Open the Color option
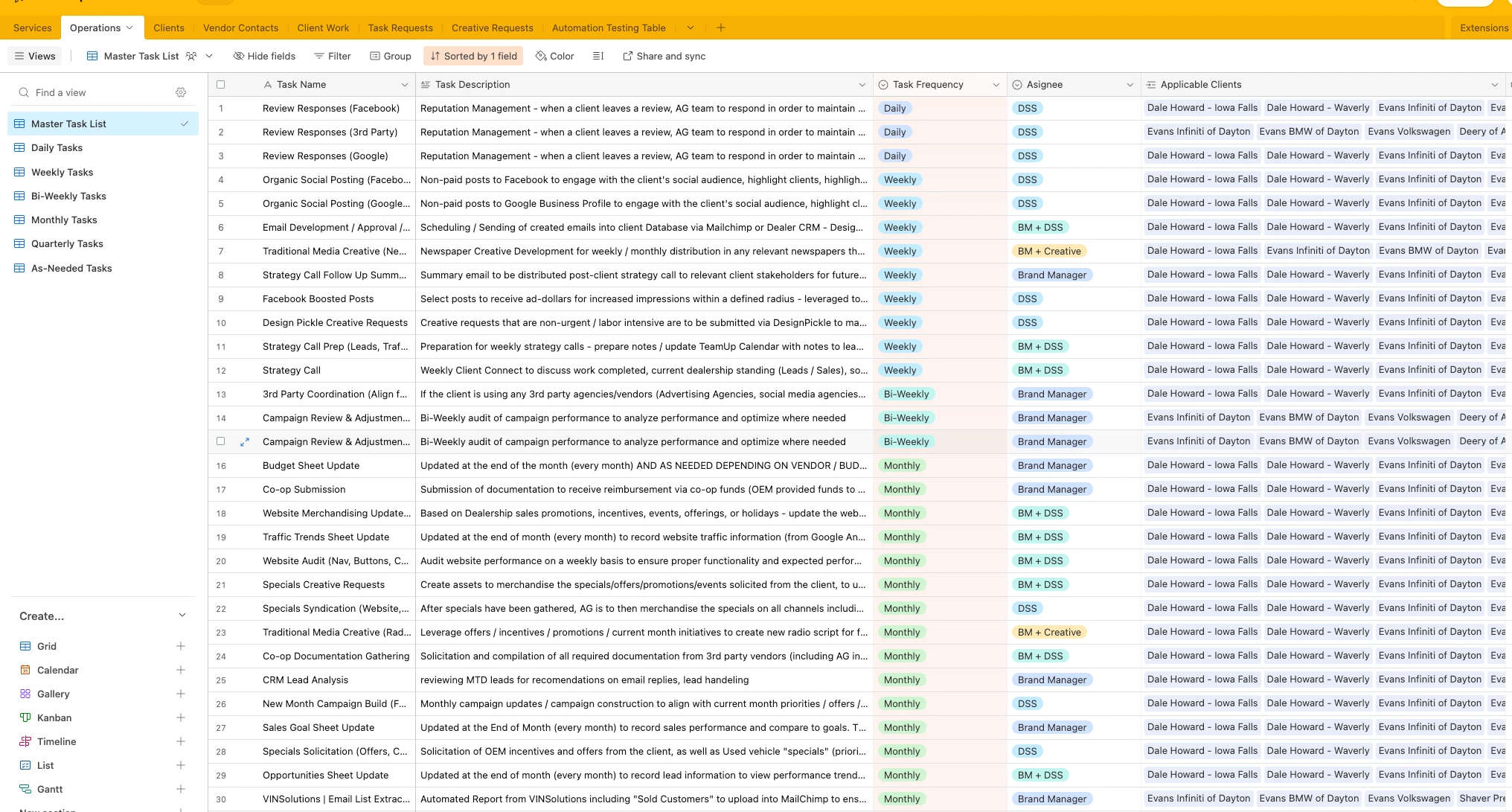Viewport: 1512px width, 812px height. [554, 56]
